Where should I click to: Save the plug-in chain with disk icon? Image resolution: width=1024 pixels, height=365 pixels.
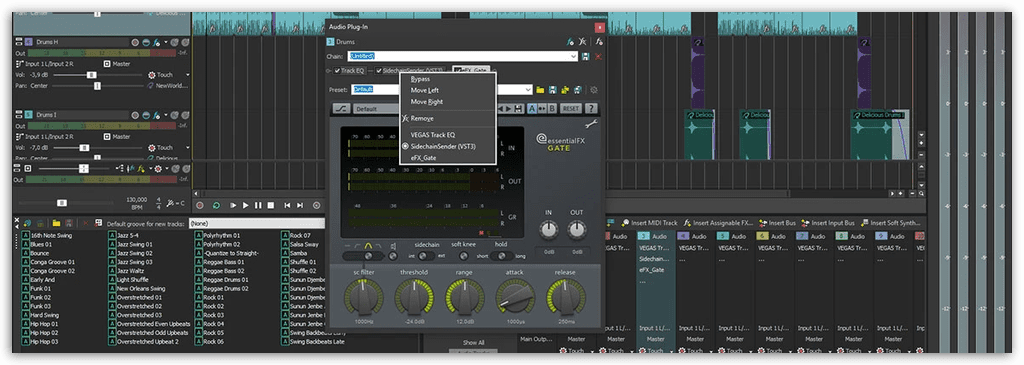(586, 57)
